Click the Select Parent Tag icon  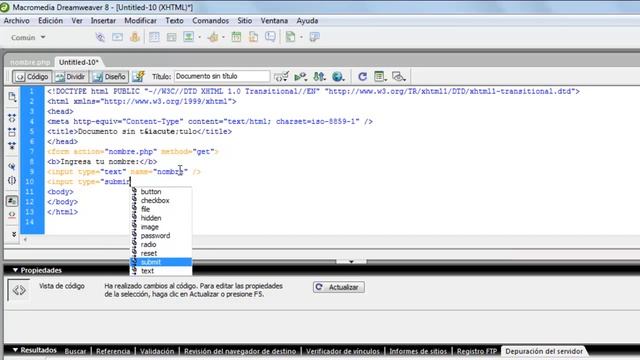(x=12, y=167)
